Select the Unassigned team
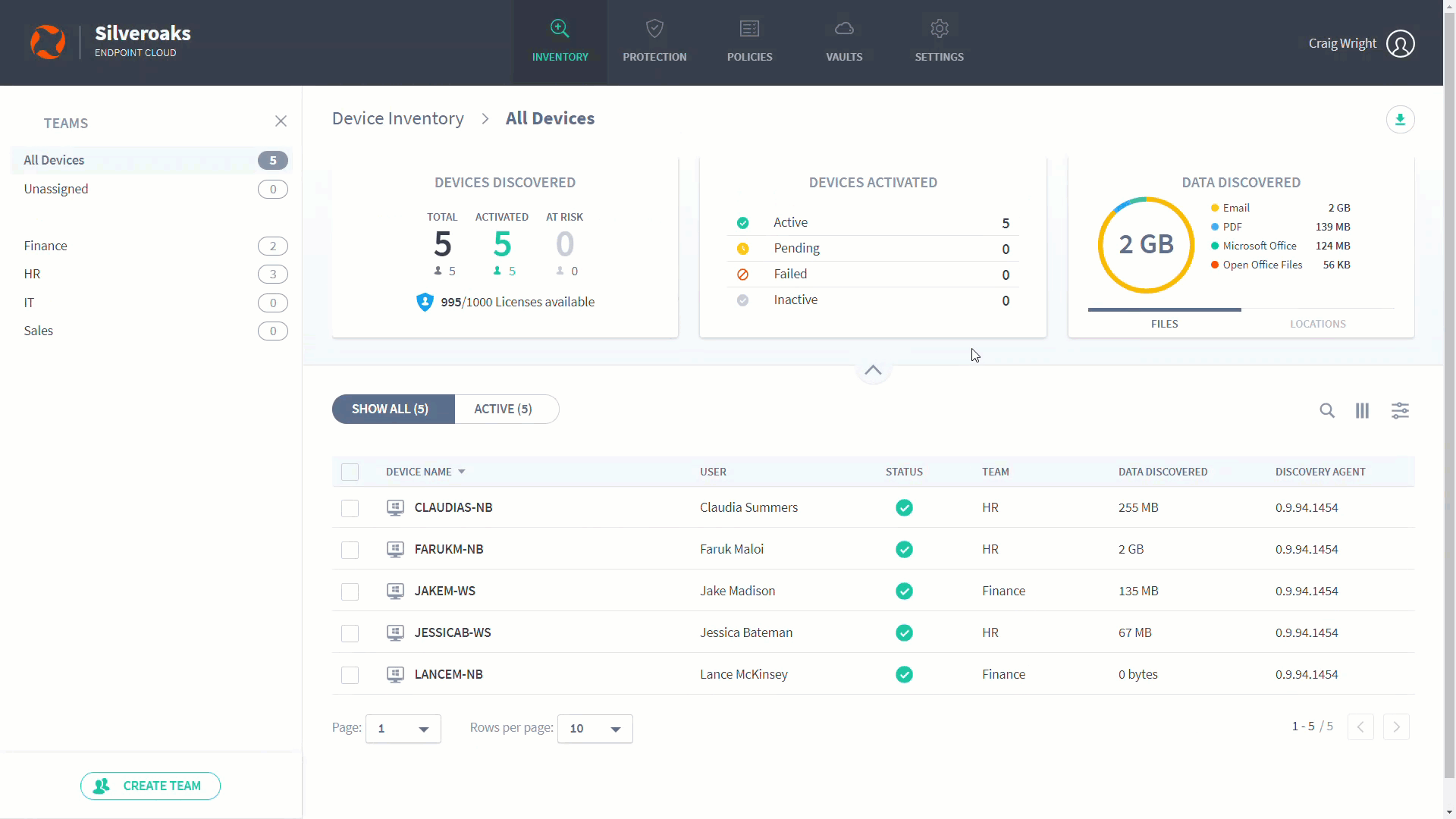 point(152,189)
